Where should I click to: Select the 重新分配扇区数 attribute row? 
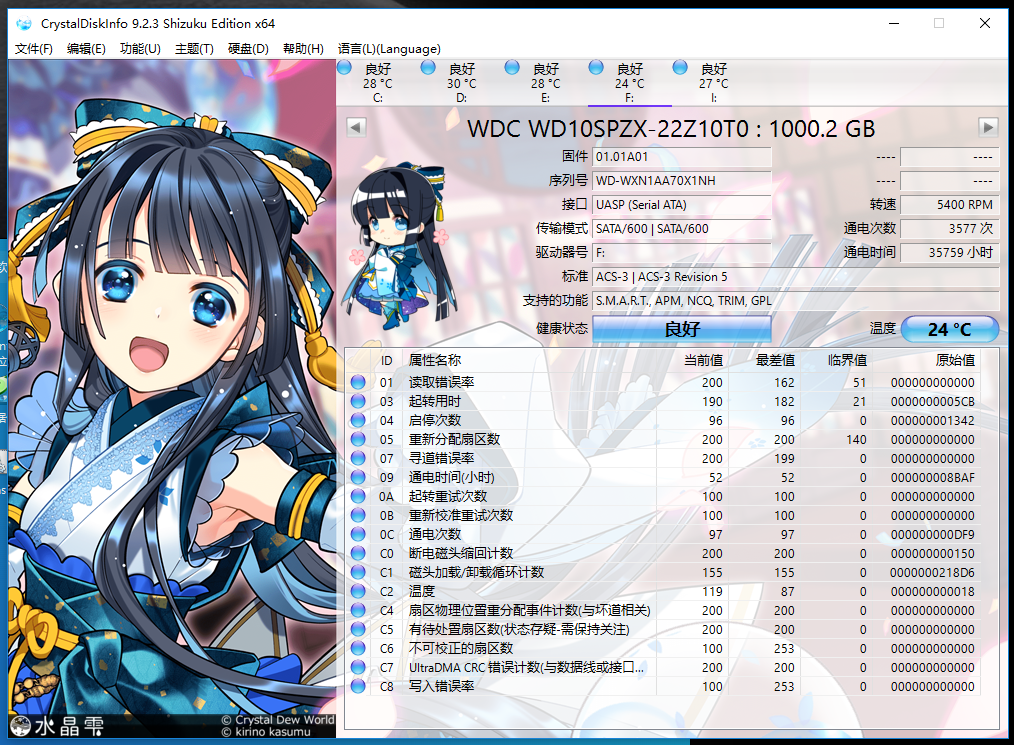point(455,439)
